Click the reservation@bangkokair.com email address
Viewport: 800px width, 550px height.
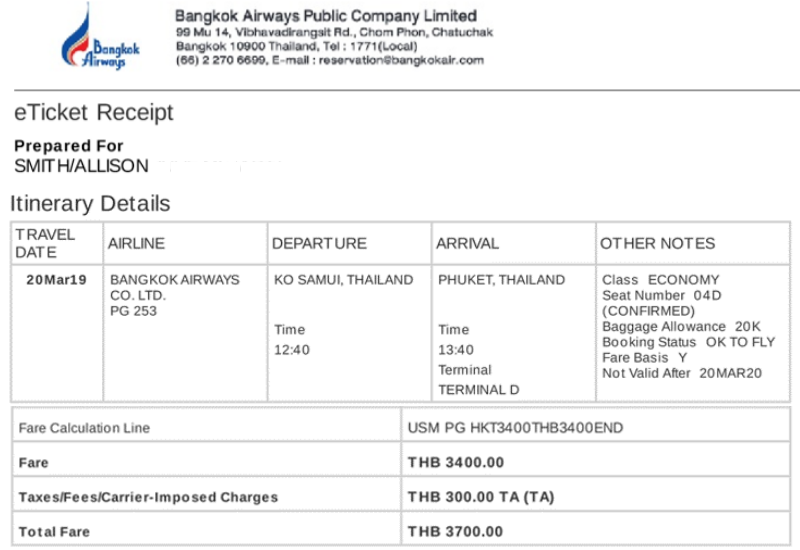coord(402,60)
